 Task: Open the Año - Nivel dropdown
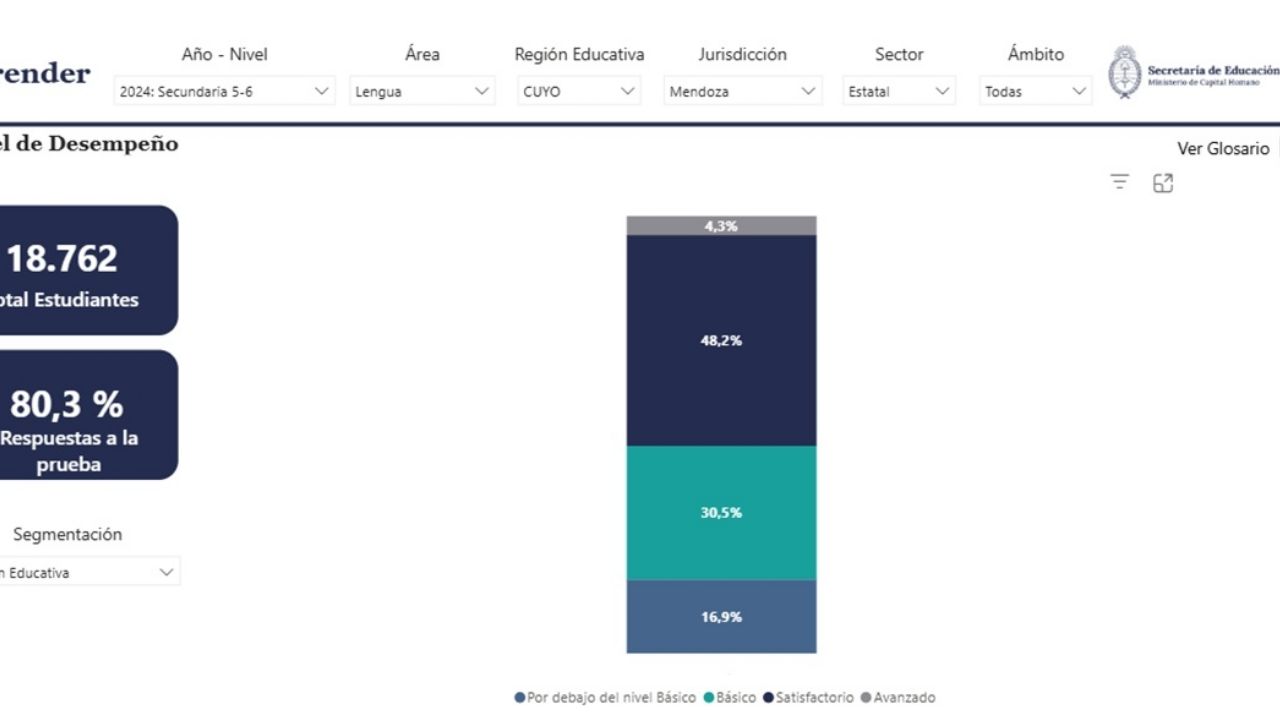click(223, 91)
